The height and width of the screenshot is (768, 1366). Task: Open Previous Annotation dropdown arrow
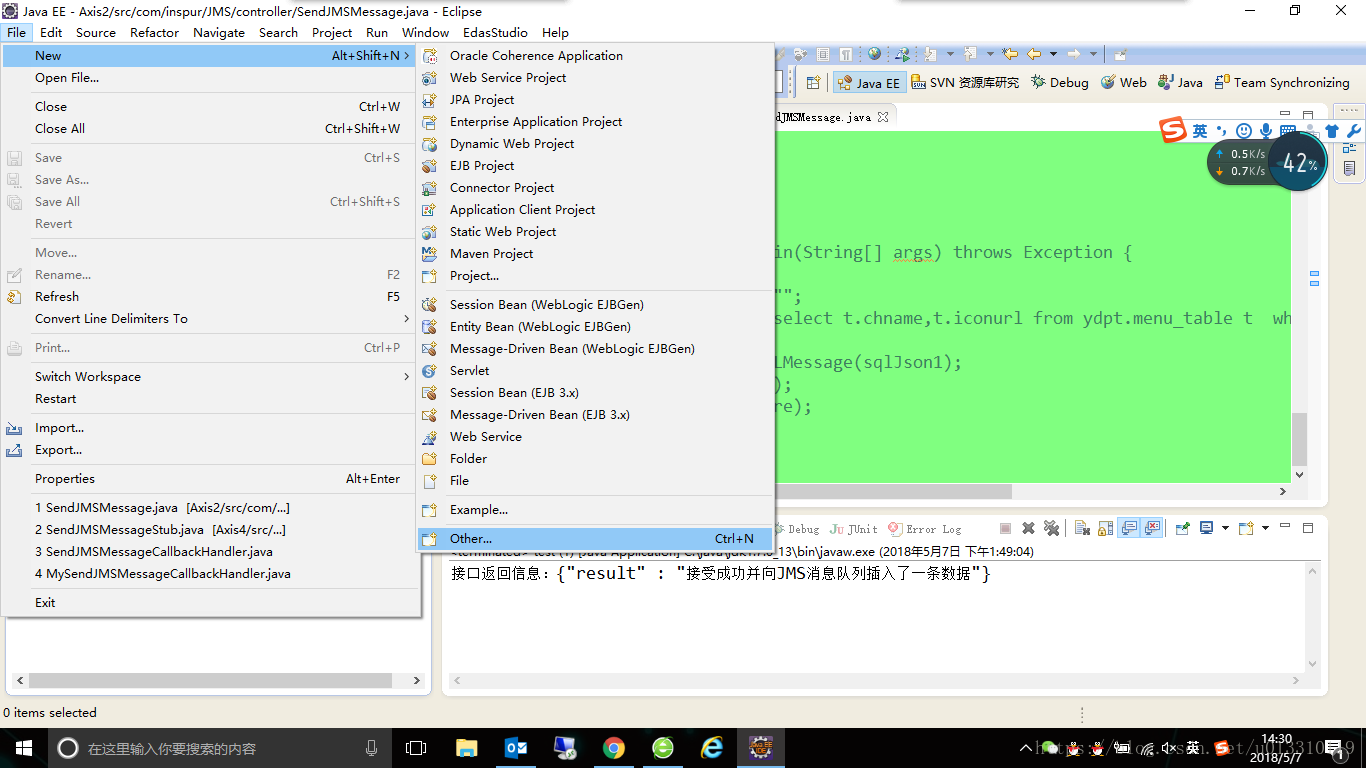point(990,54)
